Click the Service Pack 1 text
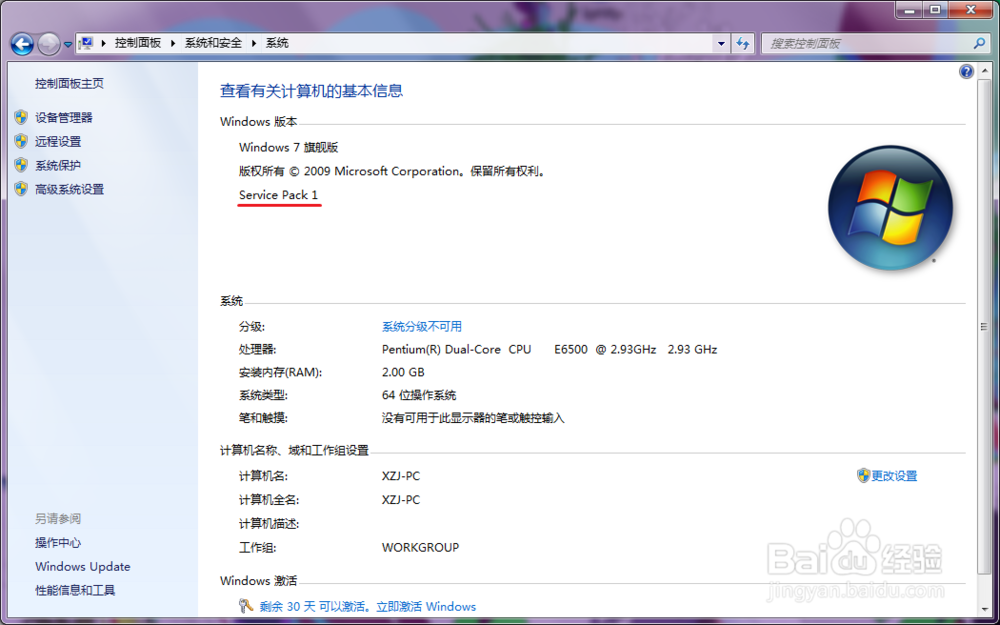 pyautogui.click(x=278, y=195)
